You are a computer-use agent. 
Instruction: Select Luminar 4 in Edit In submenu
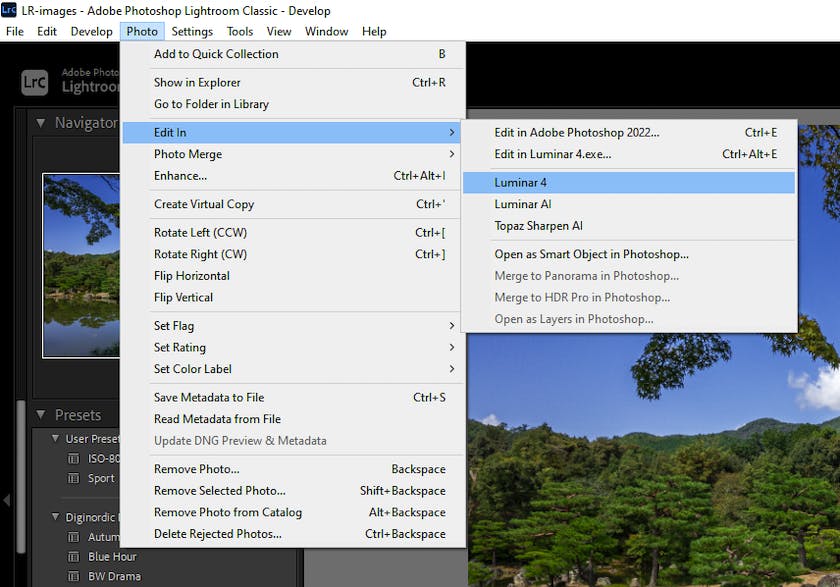(x=629, y=183)
